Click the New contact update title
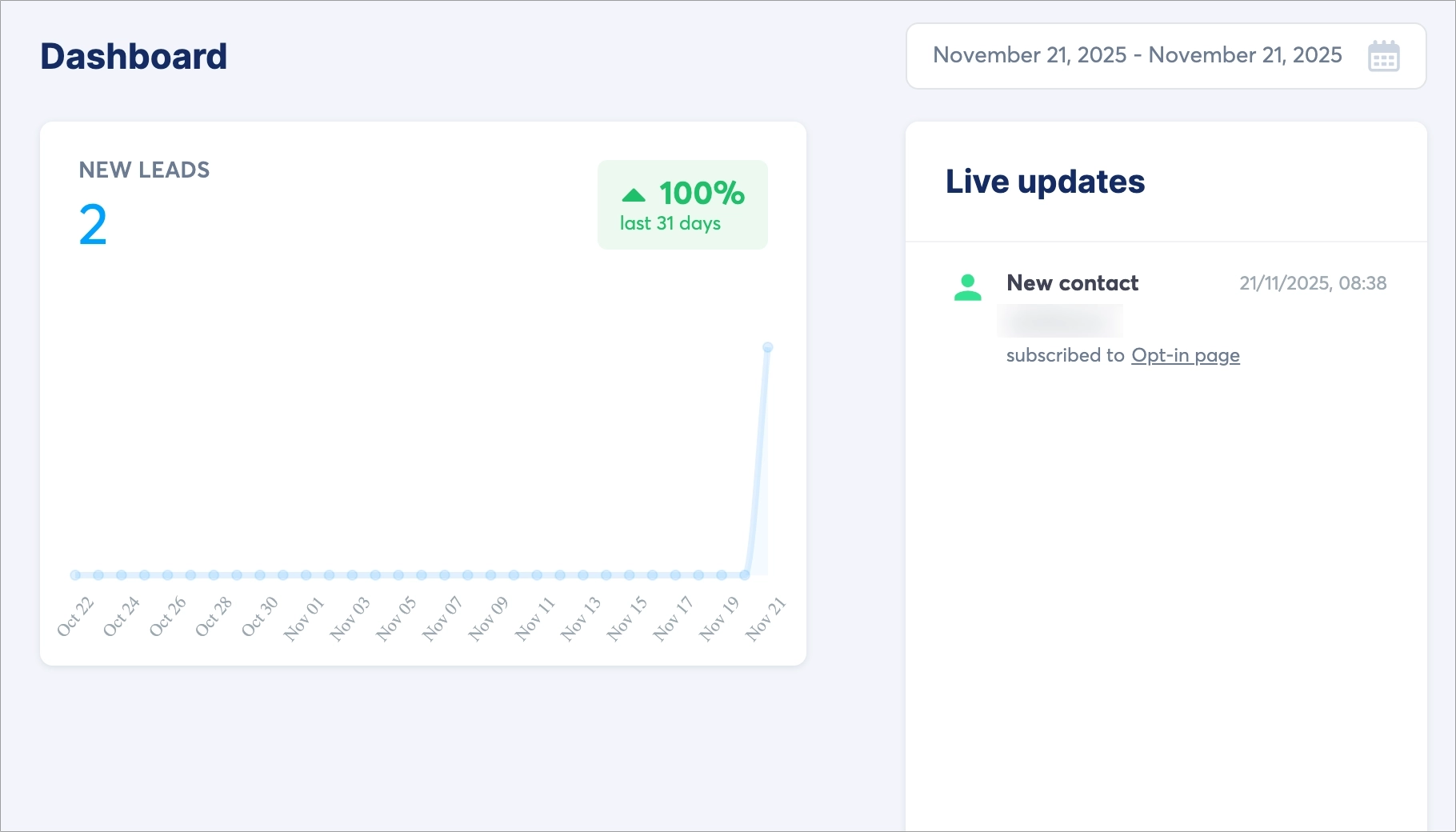 (x=1072, y=283)
